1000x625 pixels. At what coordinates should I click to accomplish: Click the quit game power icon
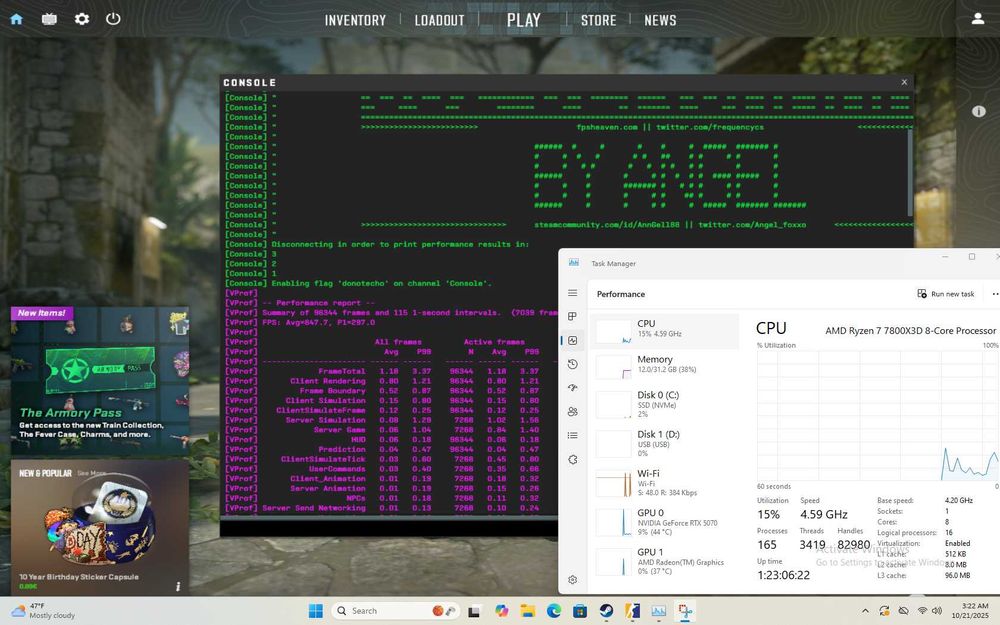(113, 19)
